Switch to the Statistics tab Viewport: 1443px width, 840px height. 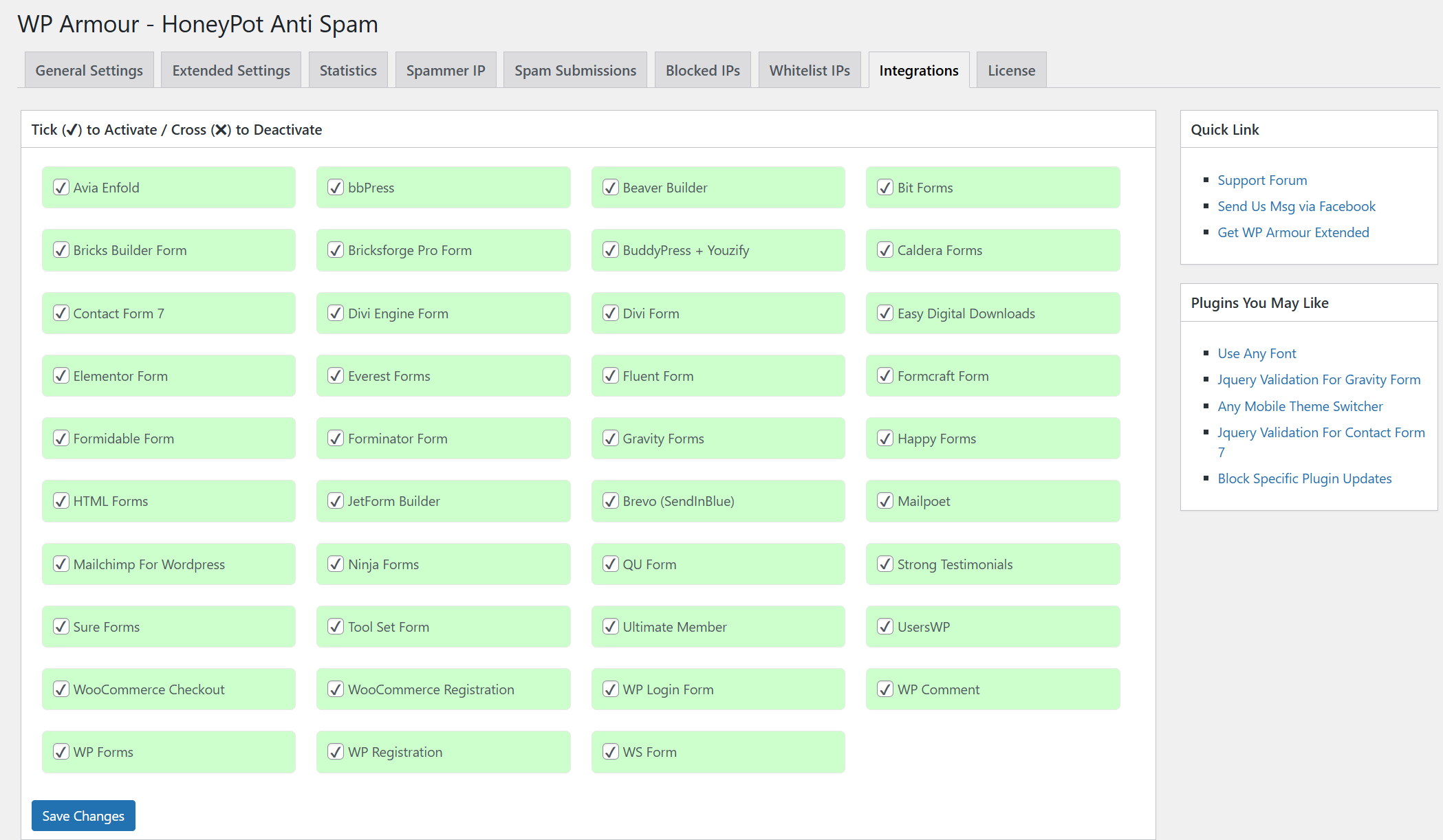tap(348, 70)
